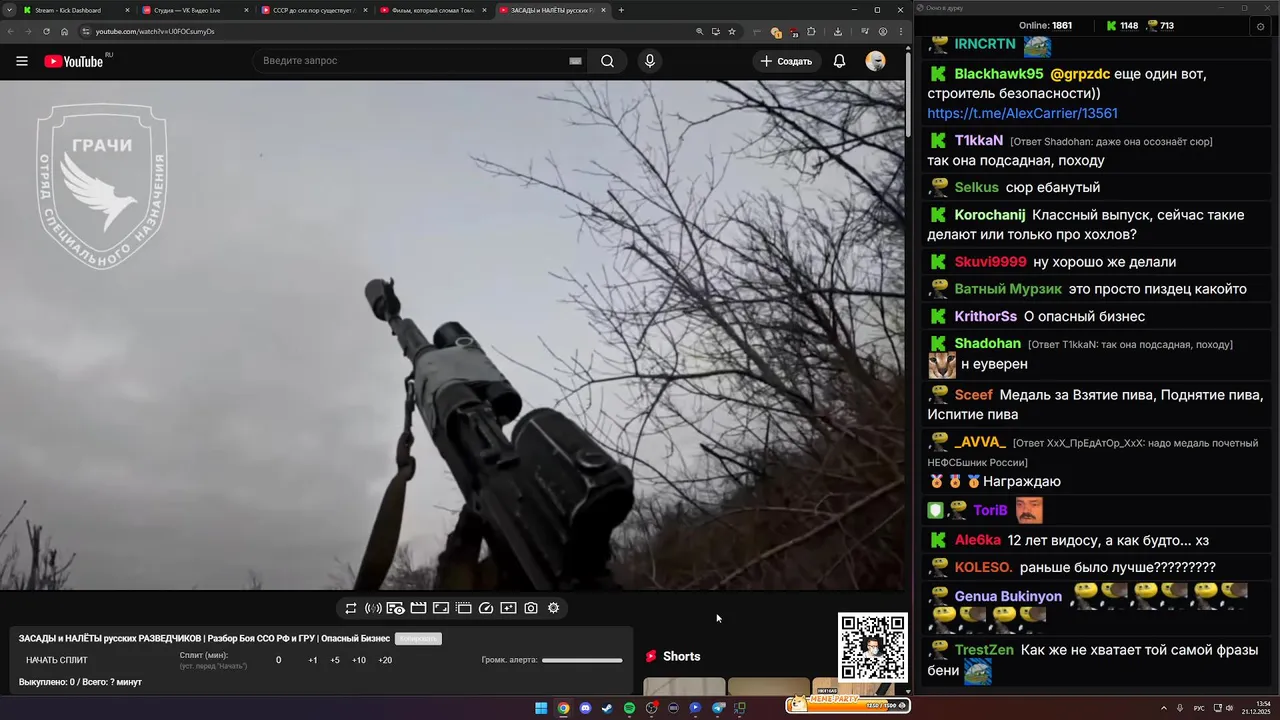Open the Windows Start button
The height and width of the screenshot is (720, 1280).
(x=541, y=709)
